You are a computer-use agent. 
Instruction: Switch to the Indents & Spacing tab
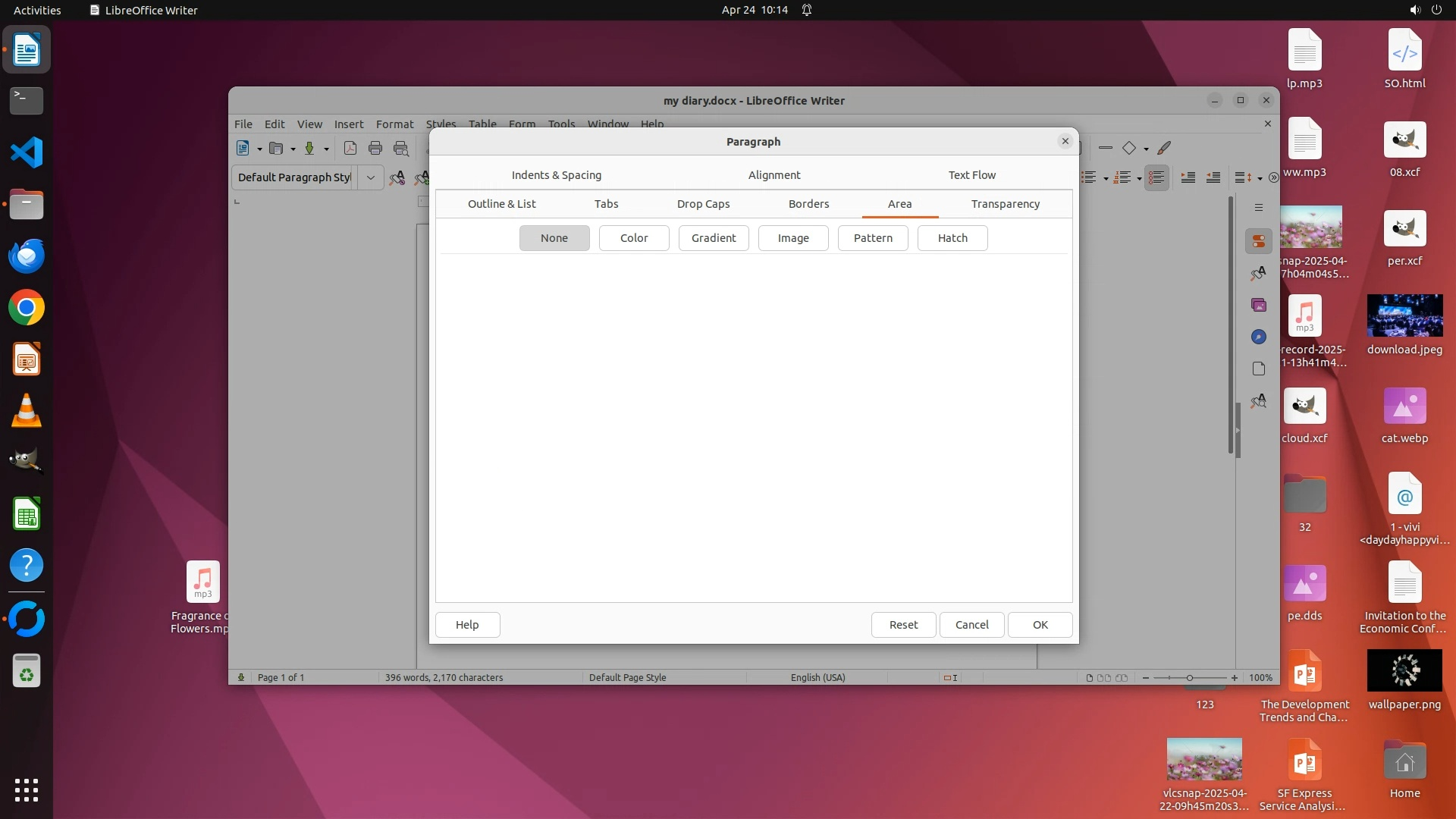(x=556, y=175)
